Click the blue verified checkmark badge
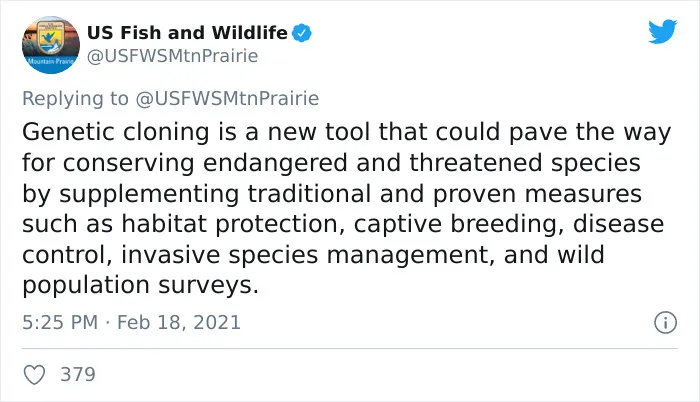Image resolution: width=700 pixels, height=402 pixels. pos(302,33)
